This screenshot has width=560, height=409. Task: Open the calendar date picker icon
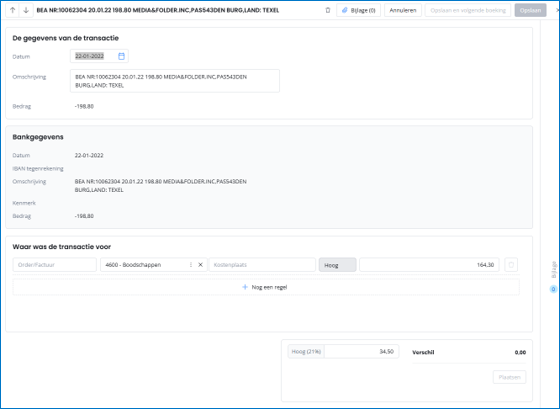coord(121,56)
